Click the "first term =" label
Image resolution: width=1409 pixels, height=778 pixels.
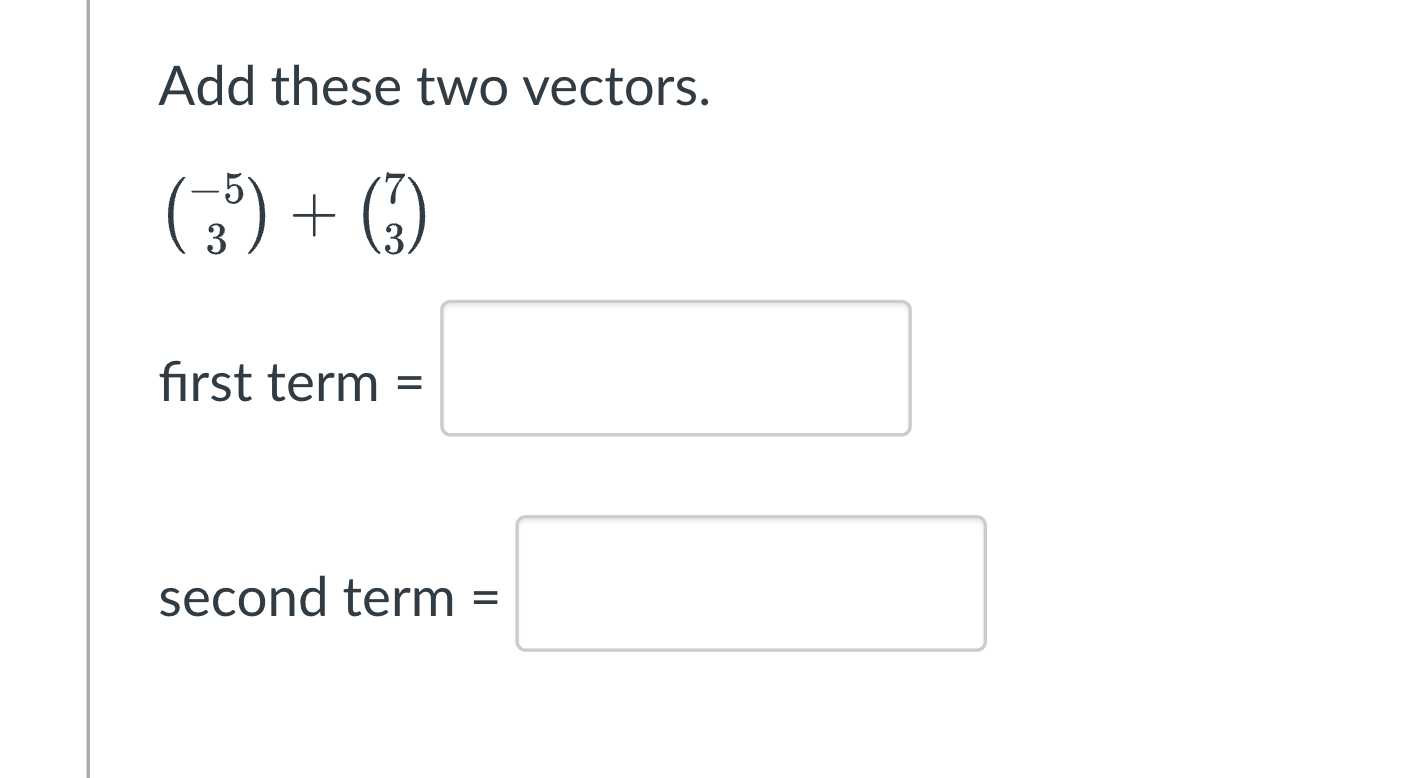pos(289,383)
